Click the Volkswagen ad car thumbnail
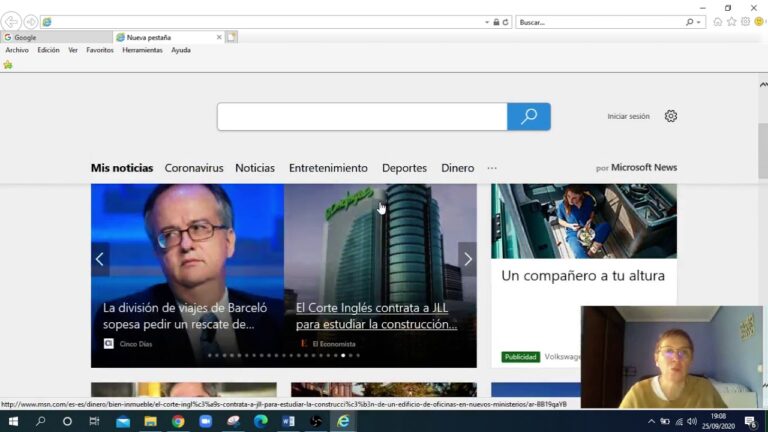The width and height of the screenshot is (768, 432). [x=584, y=221]
